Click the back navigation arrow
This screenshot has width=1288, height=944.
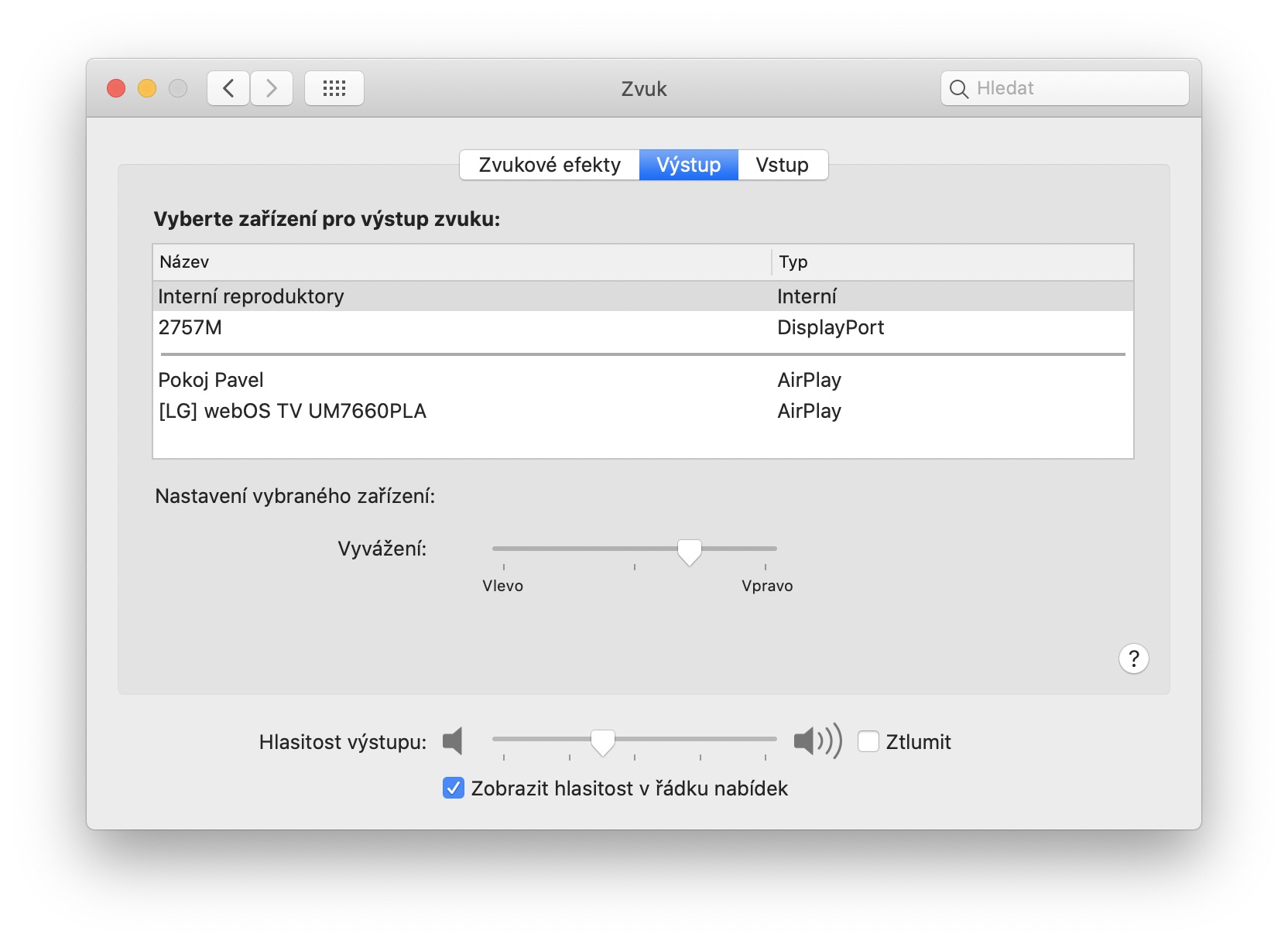point(228,88)
